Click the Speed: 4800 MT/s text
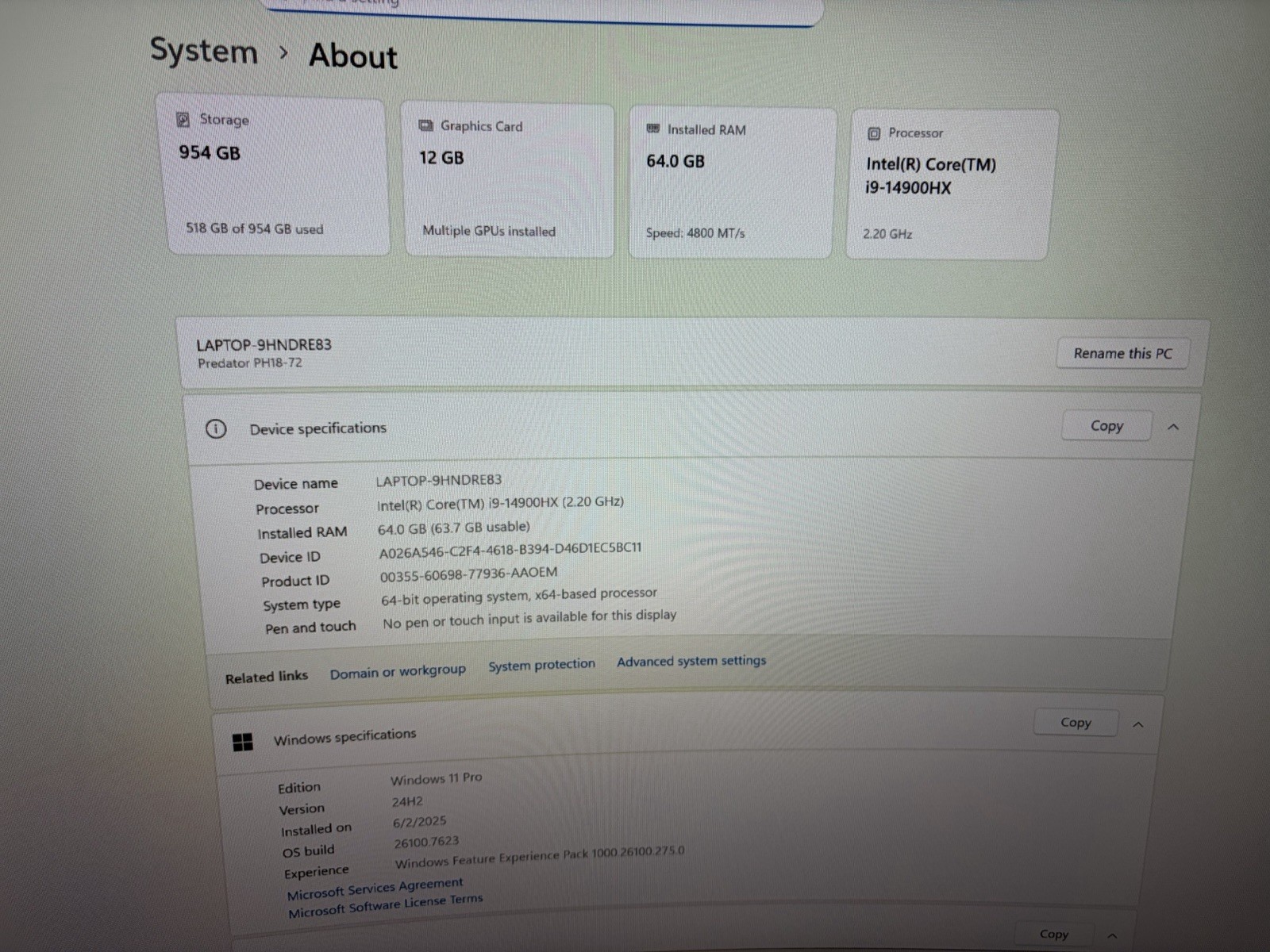The height and width of the screenshot is (952, 1270). tap(695, 233)
